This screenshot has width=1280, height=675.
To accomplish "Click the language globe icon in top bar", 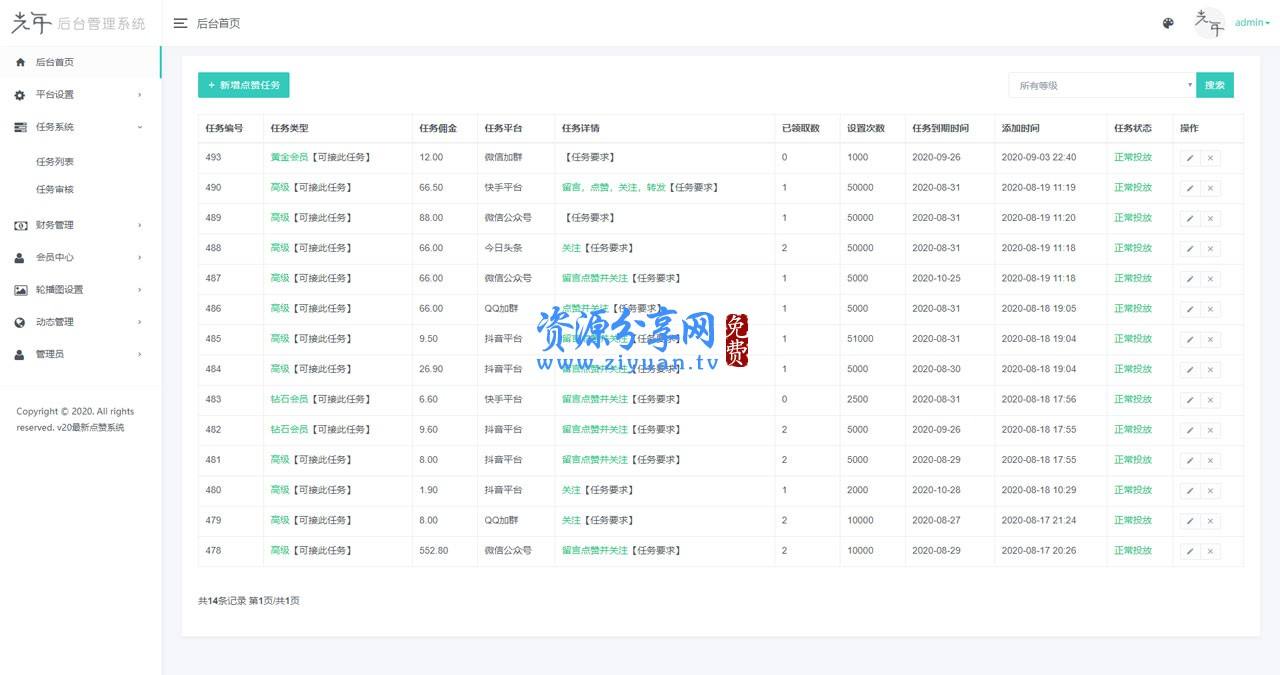I will [x=1168, y=23].
